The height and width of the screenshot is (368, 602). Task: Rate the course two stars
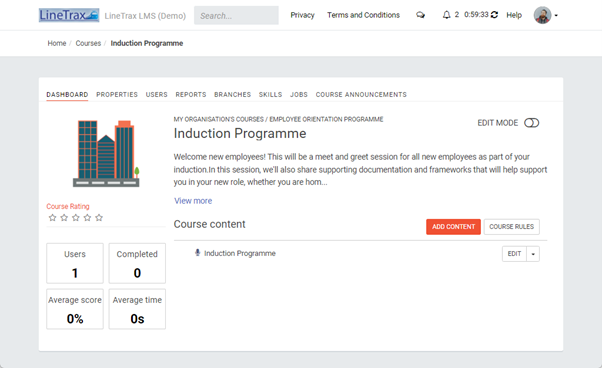tap(64, 218)
